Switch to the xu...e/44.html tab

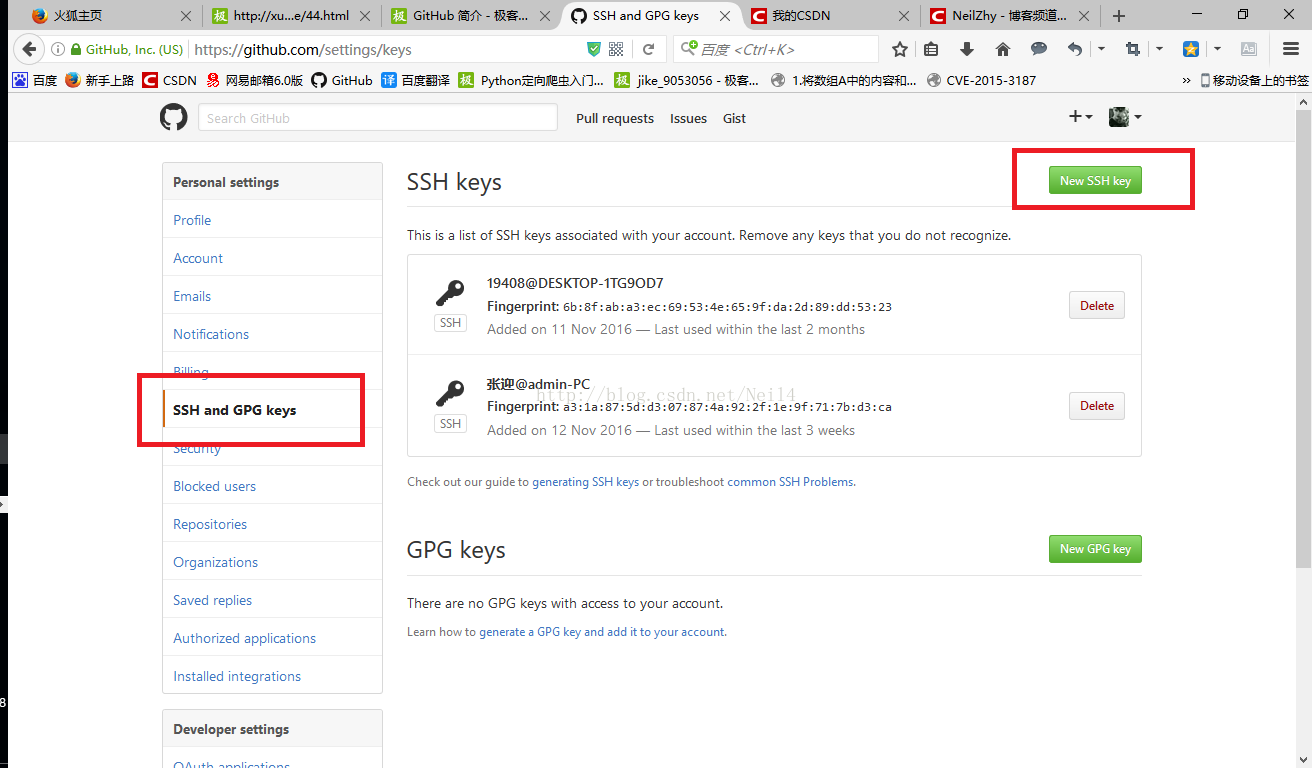[290, 16]
